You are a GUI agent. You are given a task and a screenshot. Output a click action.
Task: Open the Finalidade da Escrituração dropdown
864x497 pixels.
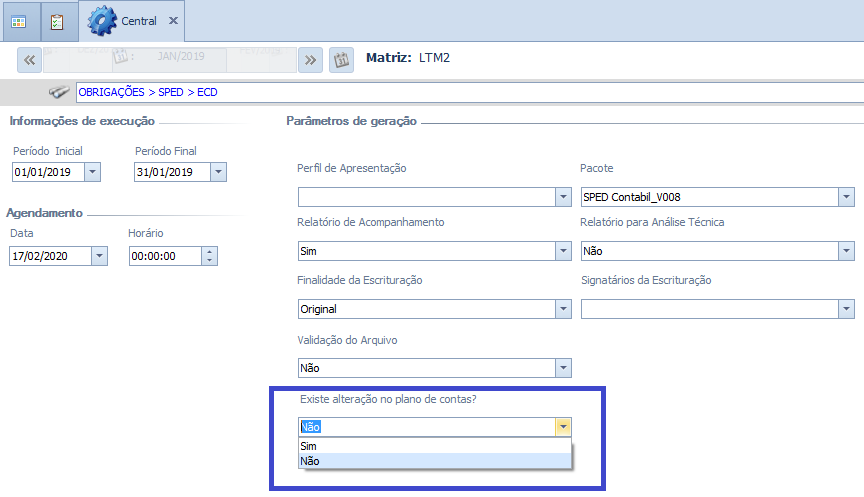563,309
